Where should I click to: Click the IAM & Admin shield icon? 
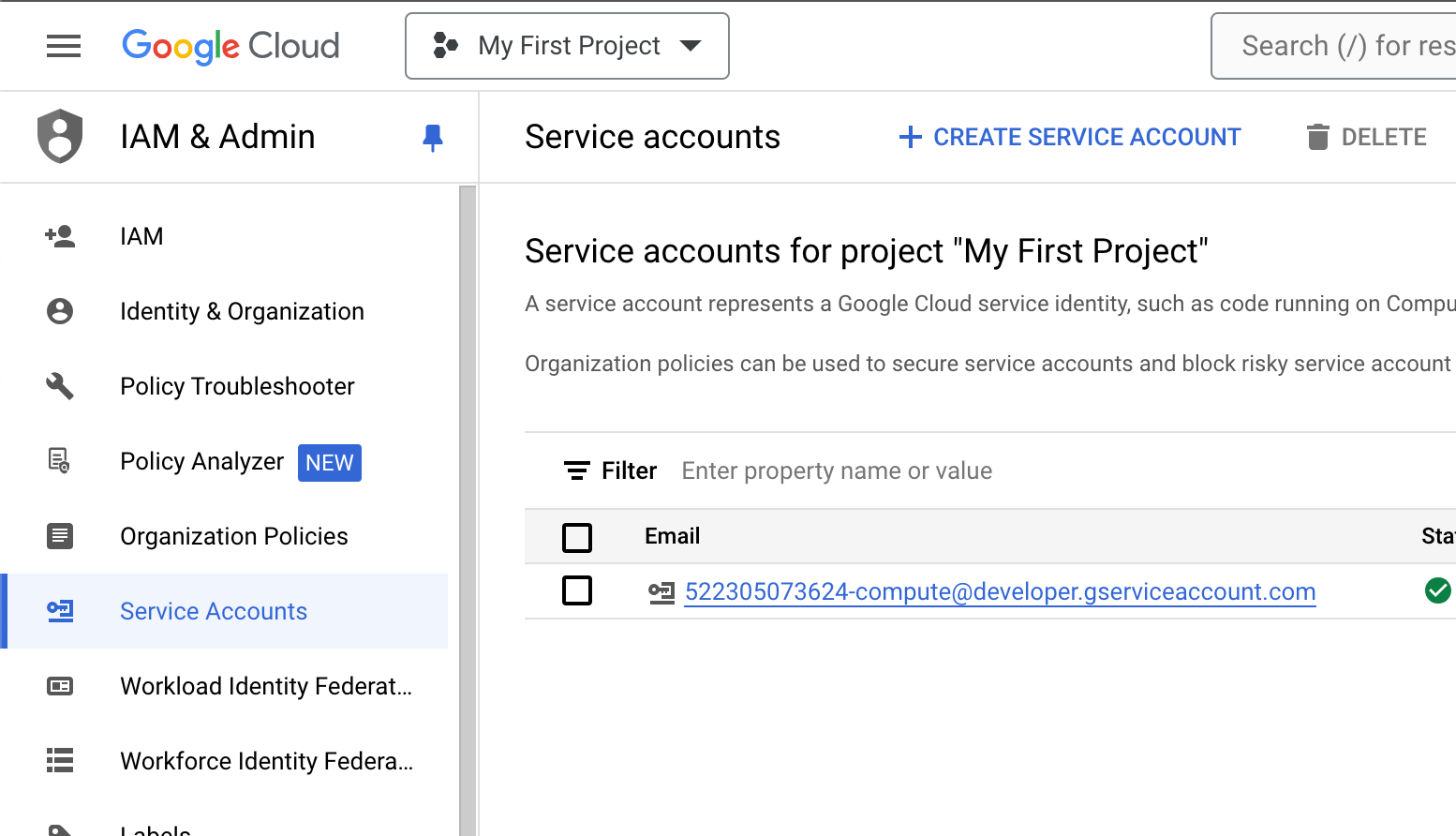pos(60,137)
